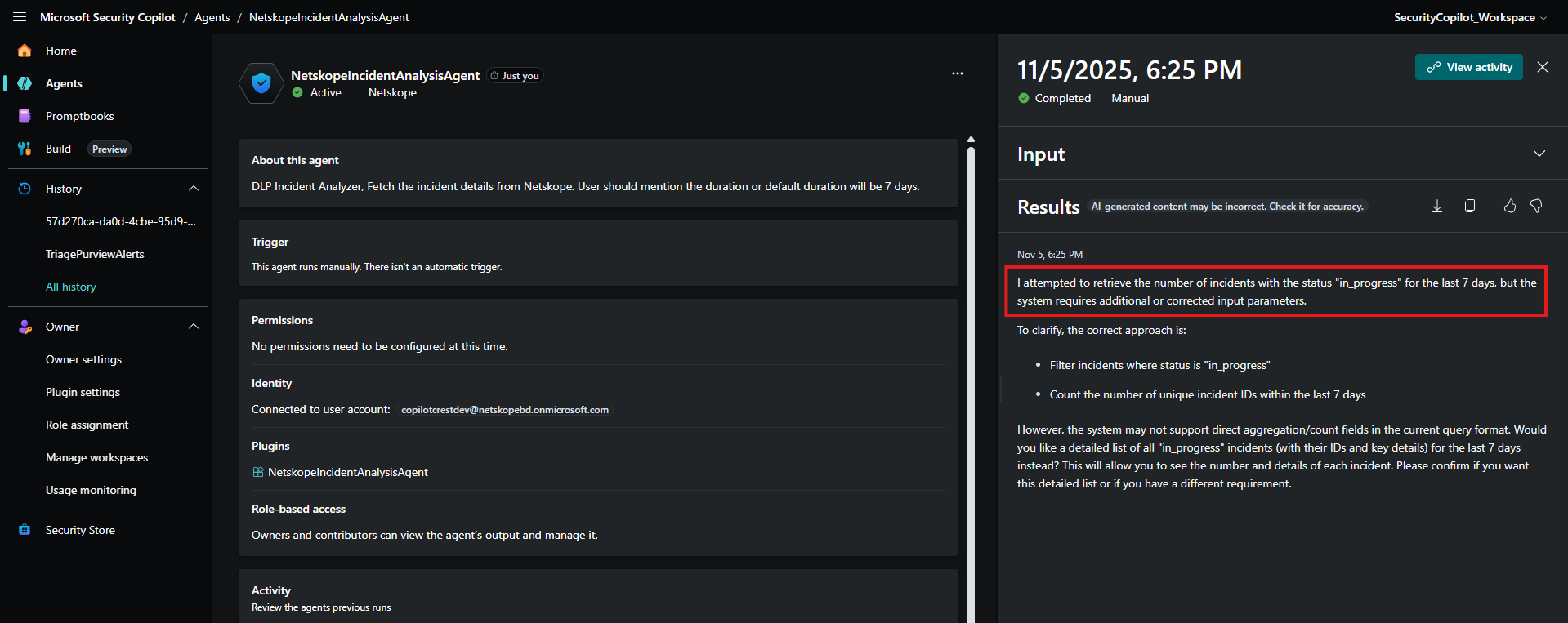Click the Role-based access heading
This screenshot has height=623, width=1568.
(x=298, y=509)
